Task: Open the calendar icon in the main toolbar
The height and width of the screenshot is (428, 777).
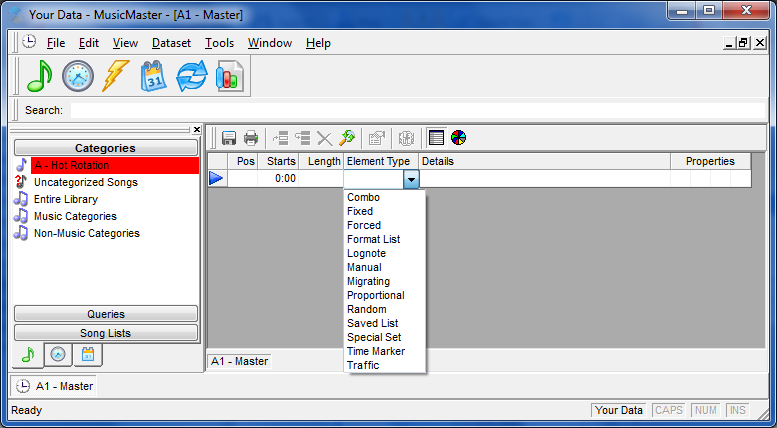Action: [x=154, y=76]
